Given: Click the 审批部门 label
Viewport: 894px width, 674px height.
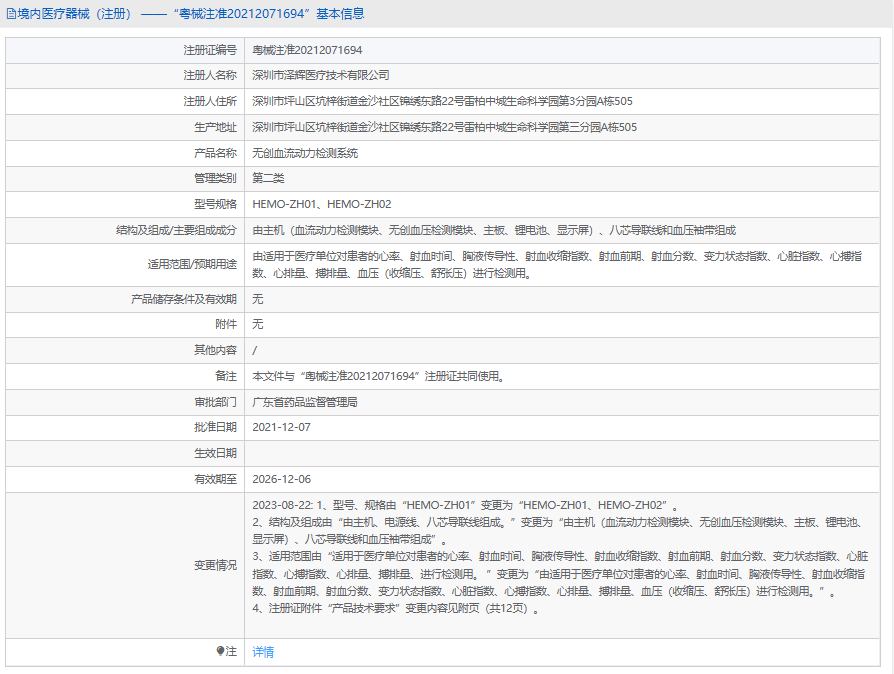Looking at the screenshot, I should (x=215, y=402).
